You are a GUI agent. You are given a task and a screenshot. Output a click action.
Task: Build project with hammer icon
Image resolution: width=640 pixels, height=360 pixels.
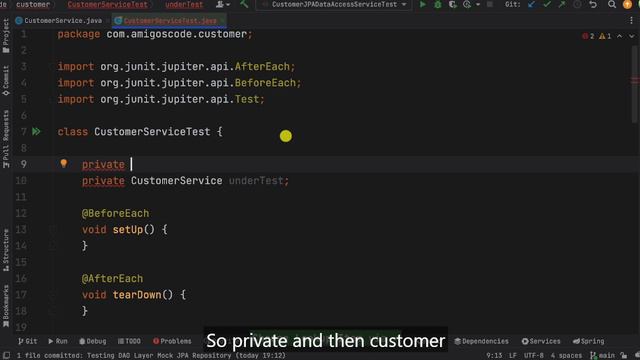pyautogui.click(x=244, y=4)
